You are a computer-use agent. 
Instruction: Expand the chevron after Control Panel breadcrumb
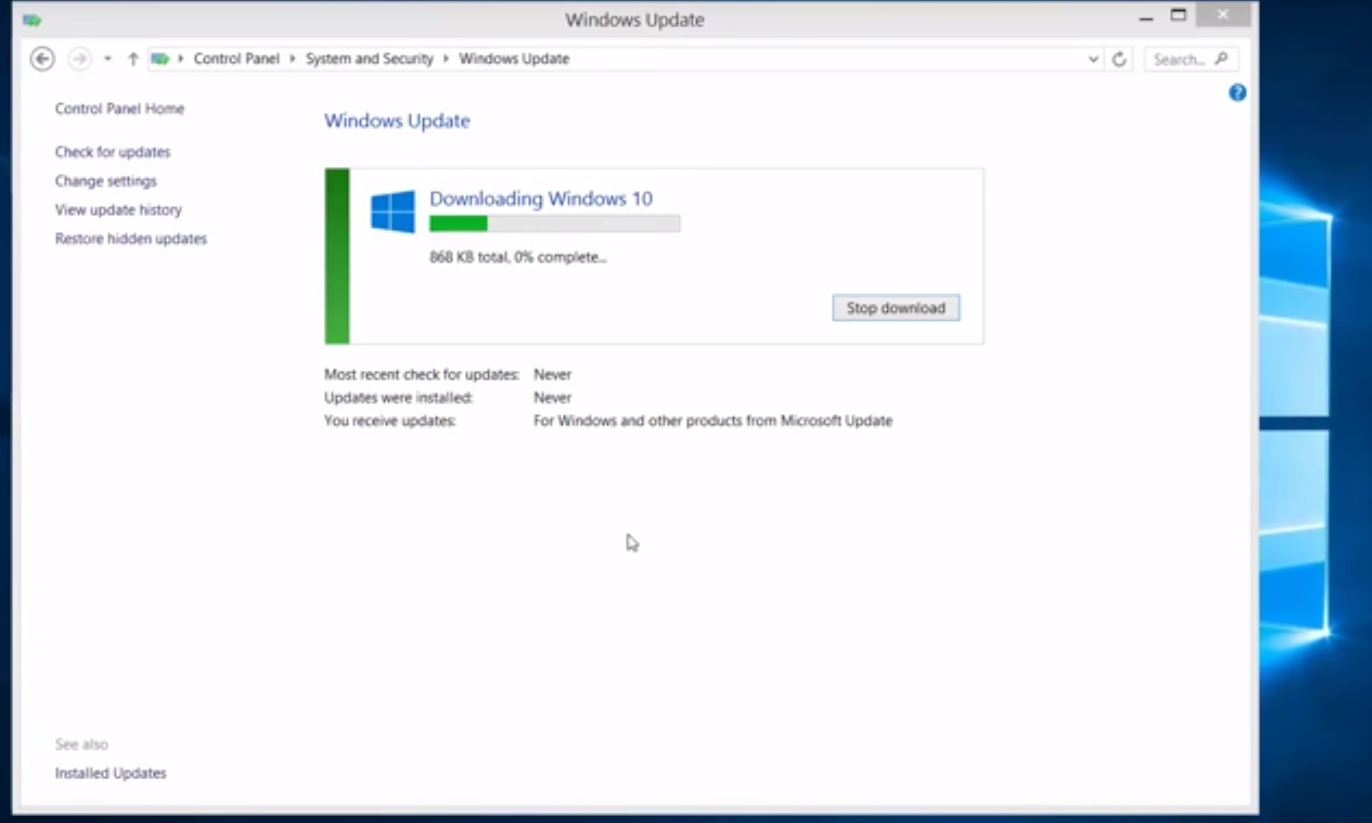tap(293, 59)
